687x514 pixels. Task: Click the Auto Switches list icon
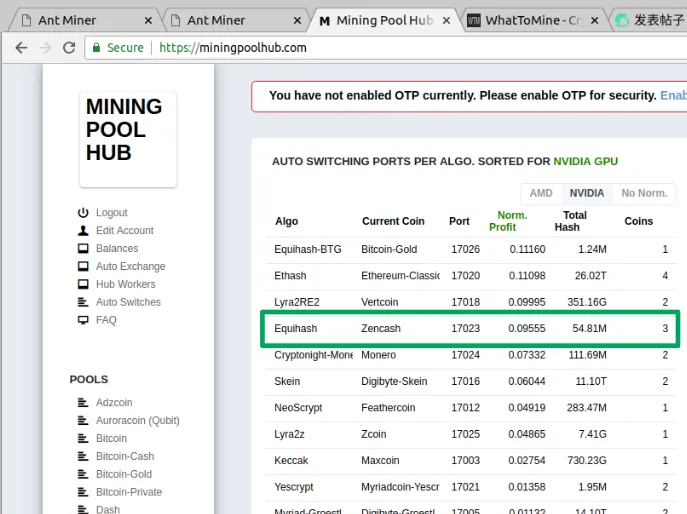pyautogui.click(x=83, y=302)
